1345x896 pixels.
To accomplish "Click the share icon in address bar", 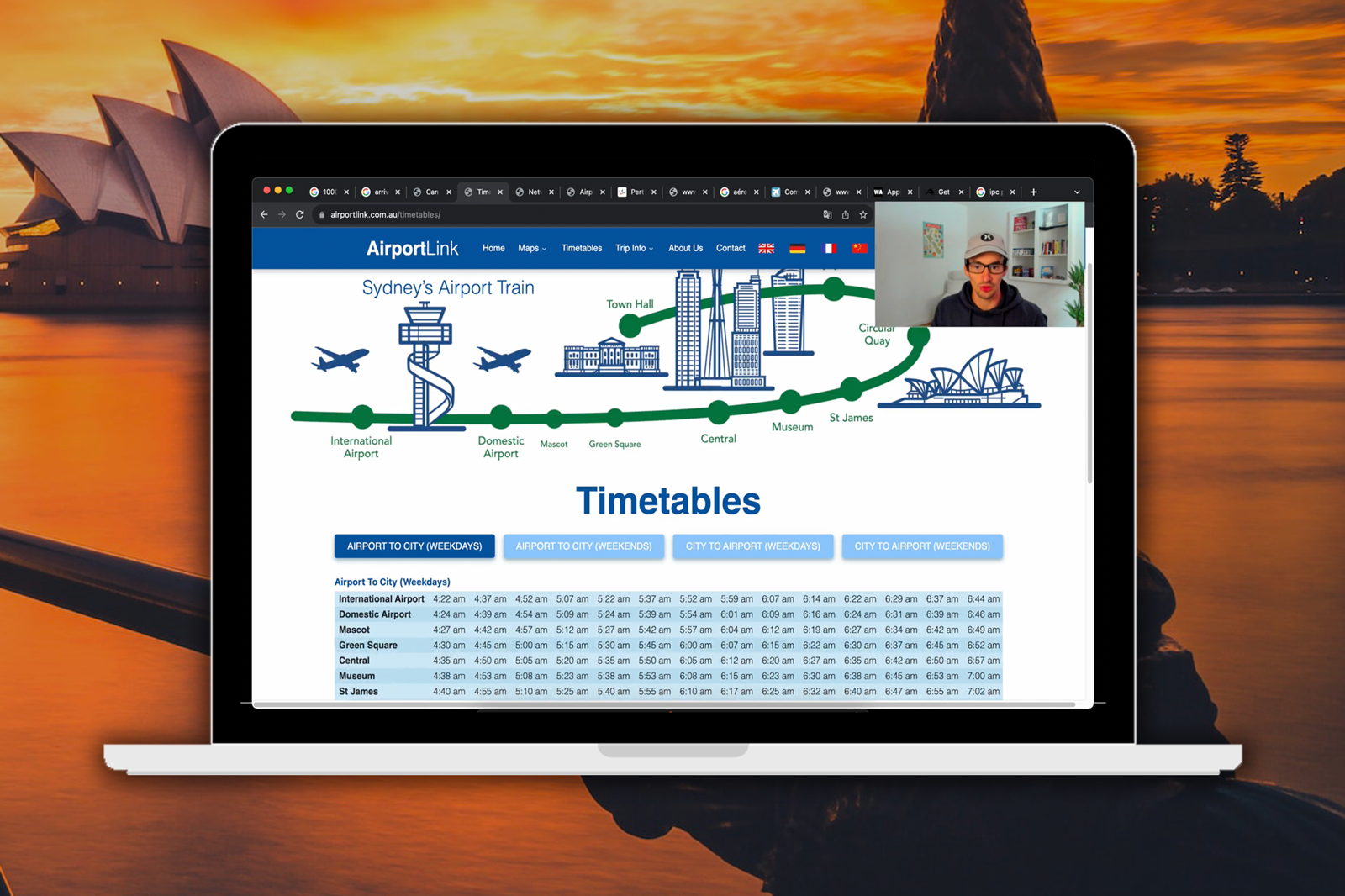I will (845, 214).
